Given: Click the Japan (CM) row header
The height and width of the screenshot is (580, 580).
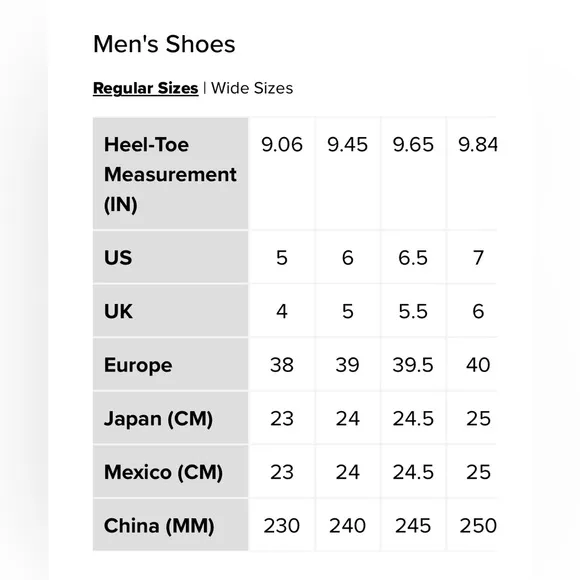Looking at the screenshot, I should [171, 418].
